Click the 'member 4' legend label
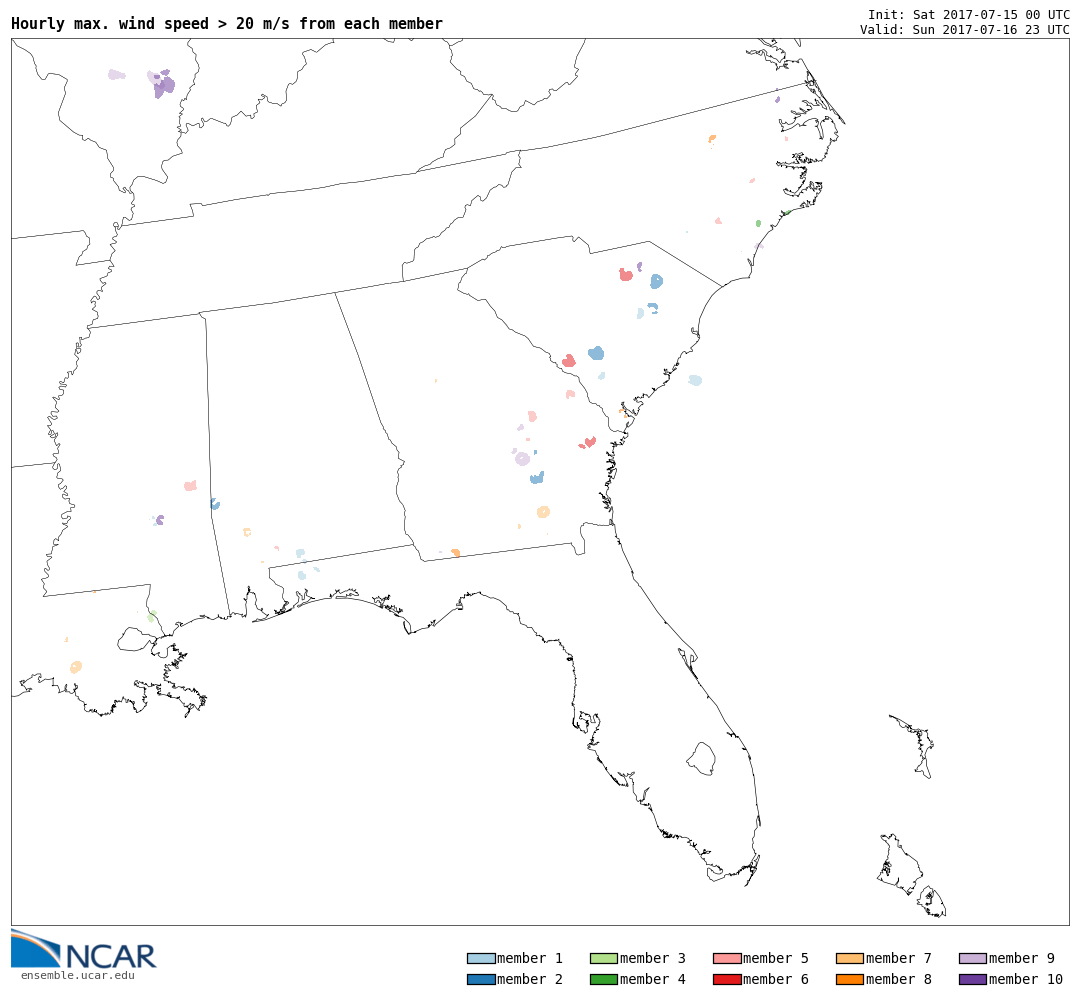 click(652, 979)
